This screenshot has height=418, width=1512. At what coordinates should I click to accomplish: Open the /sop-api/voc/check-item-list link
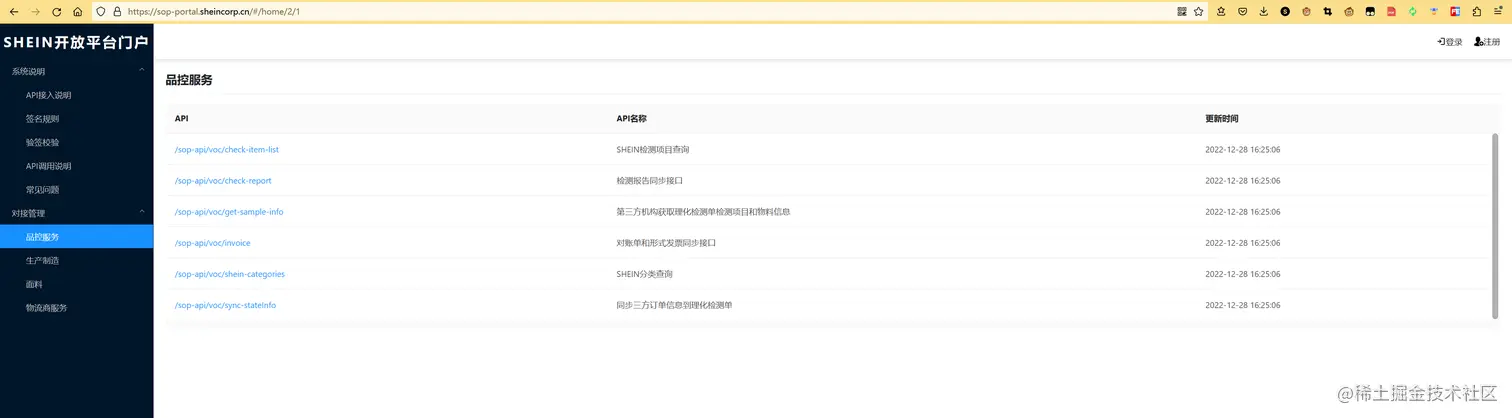coord(226,150)
